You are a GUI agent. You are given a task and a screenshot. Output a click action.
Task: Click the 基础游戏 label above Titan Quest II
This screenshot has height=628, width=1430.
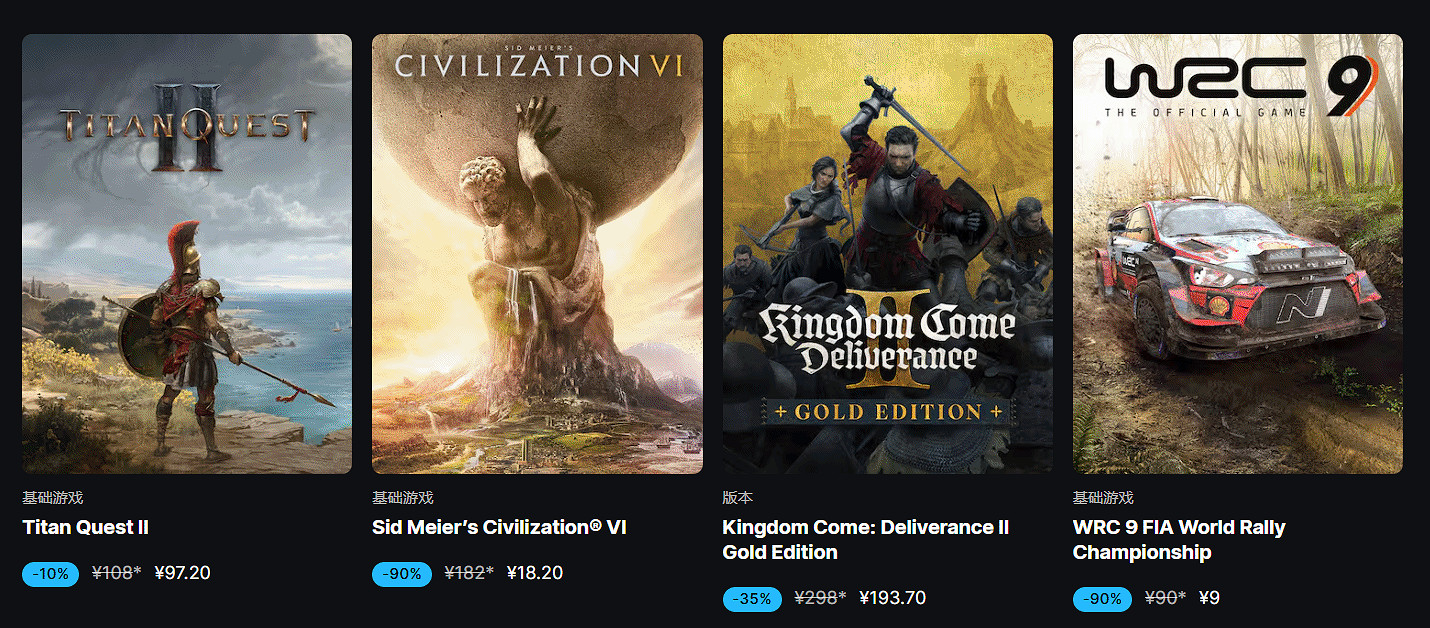[x=53, y=497]
